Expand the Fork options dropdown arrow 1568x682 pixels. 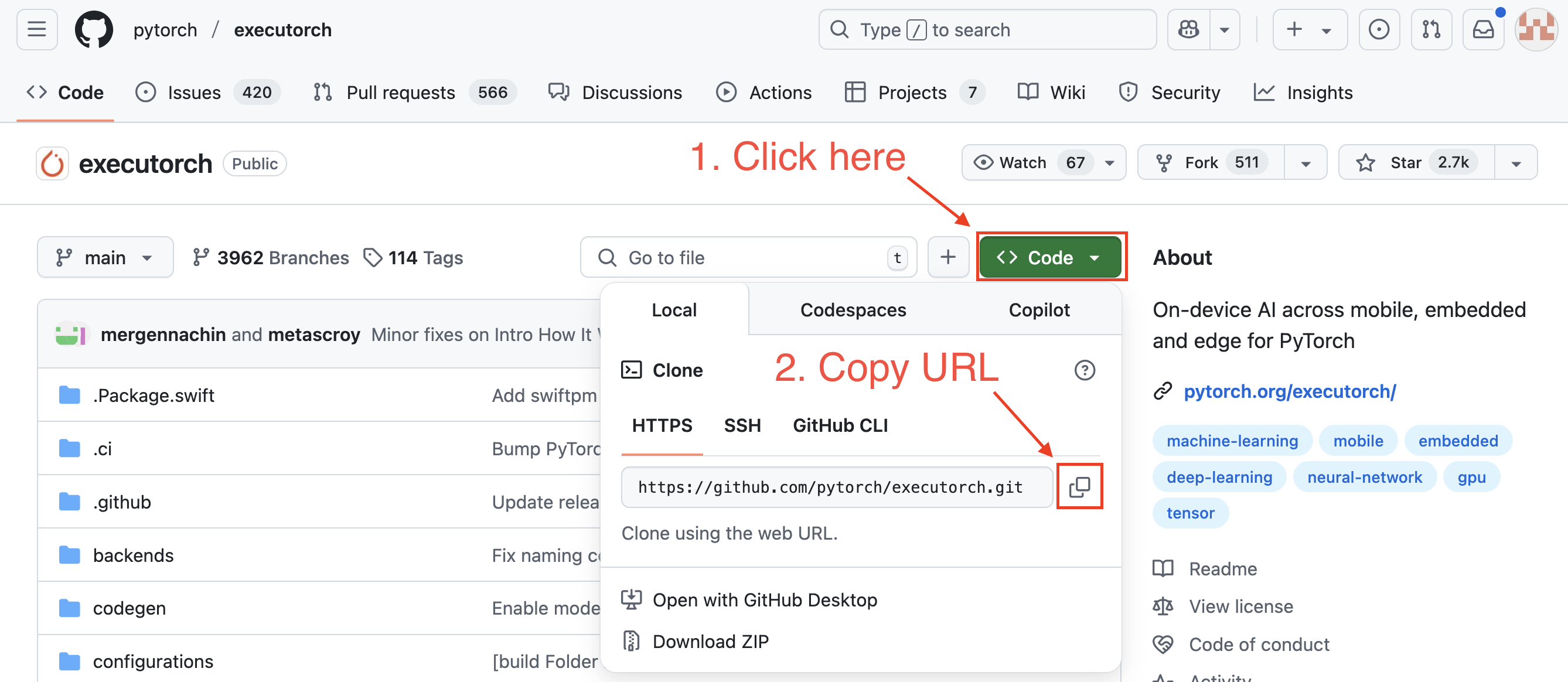(1305, 163)
